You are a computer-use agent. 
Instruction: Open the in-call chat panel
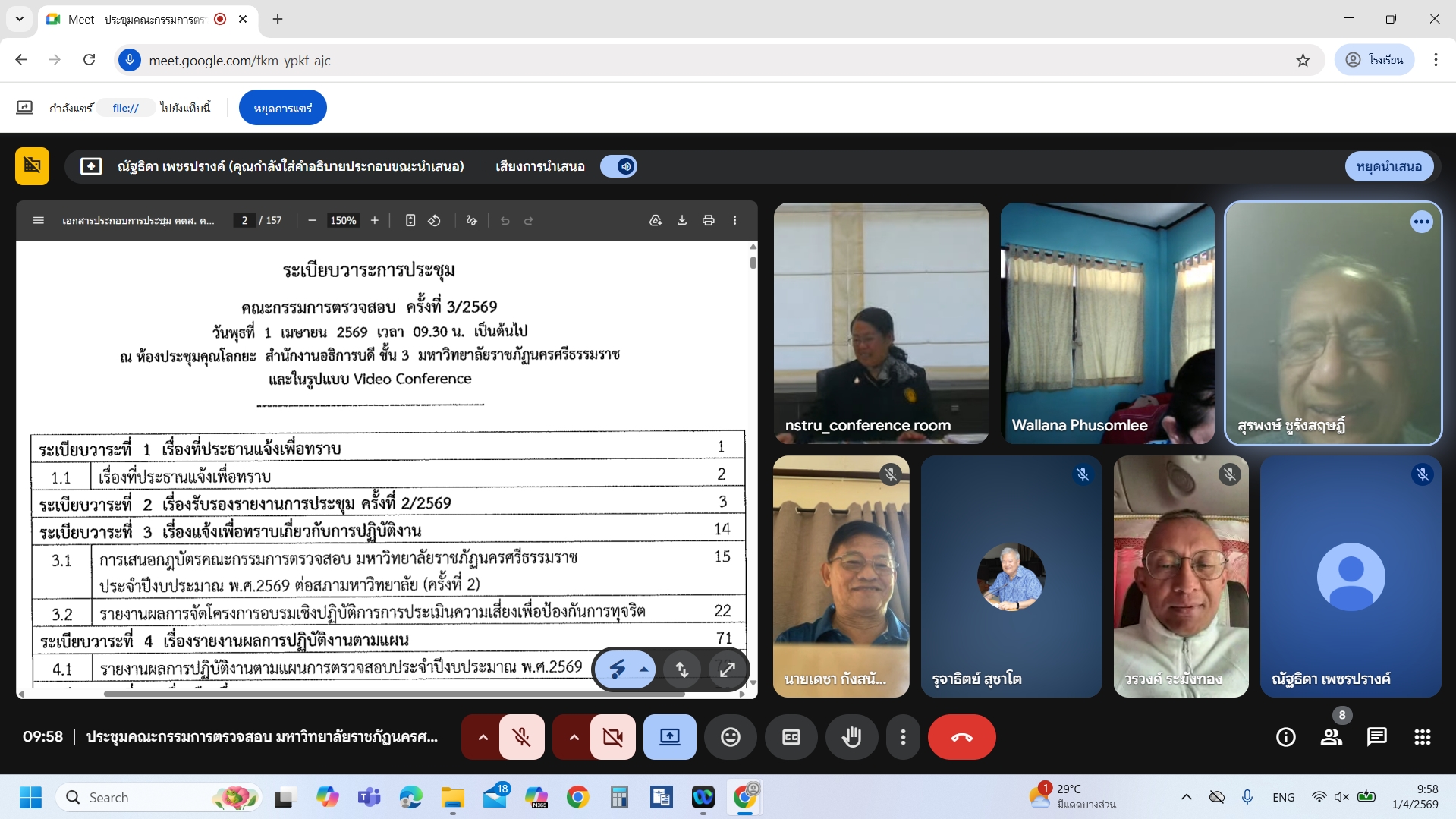click(x=1376, y=736)
